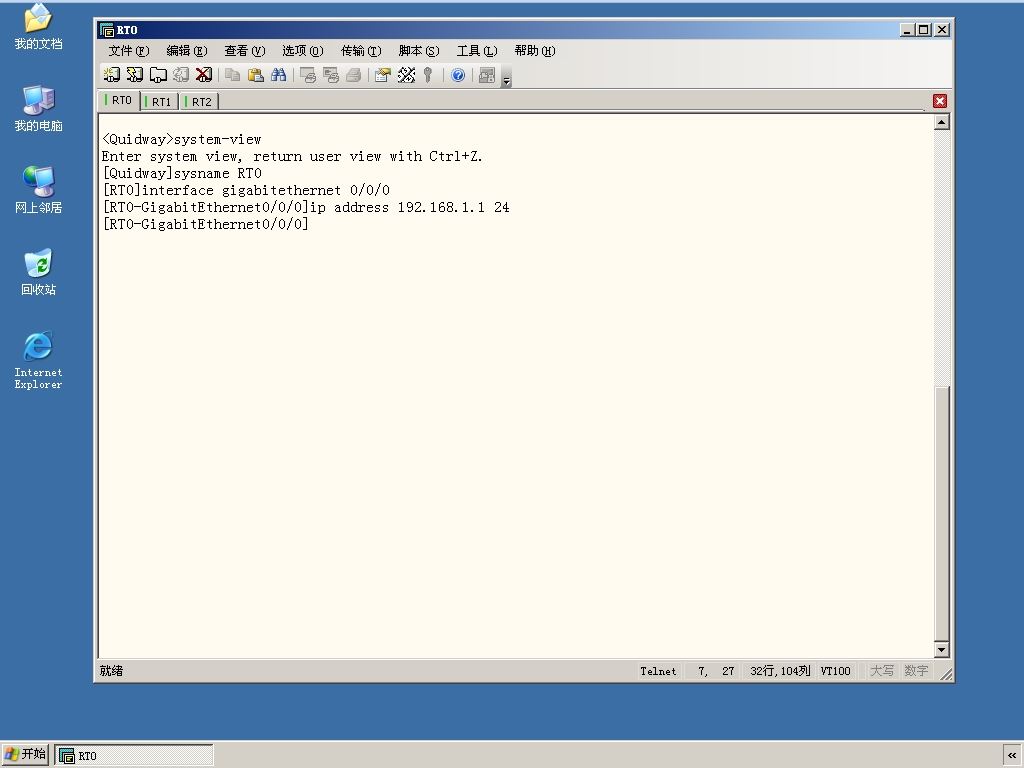Viewport: 1024px width, 768px height.
Task: Click the key icon in toolbar
Action: tap(428, 75)
